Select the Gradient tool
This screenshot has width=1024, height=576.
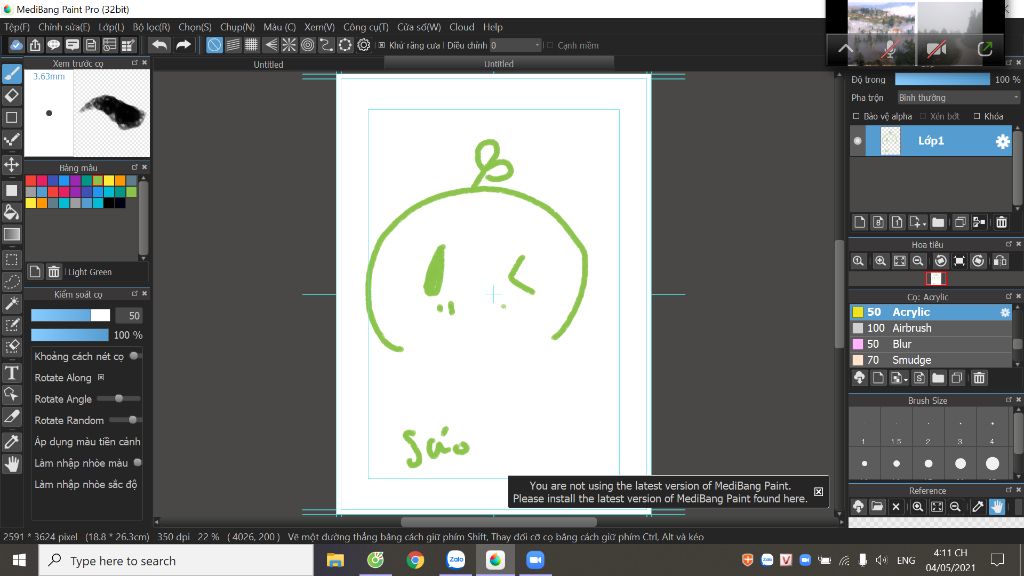pyautogui.click(x=12, y=234)
